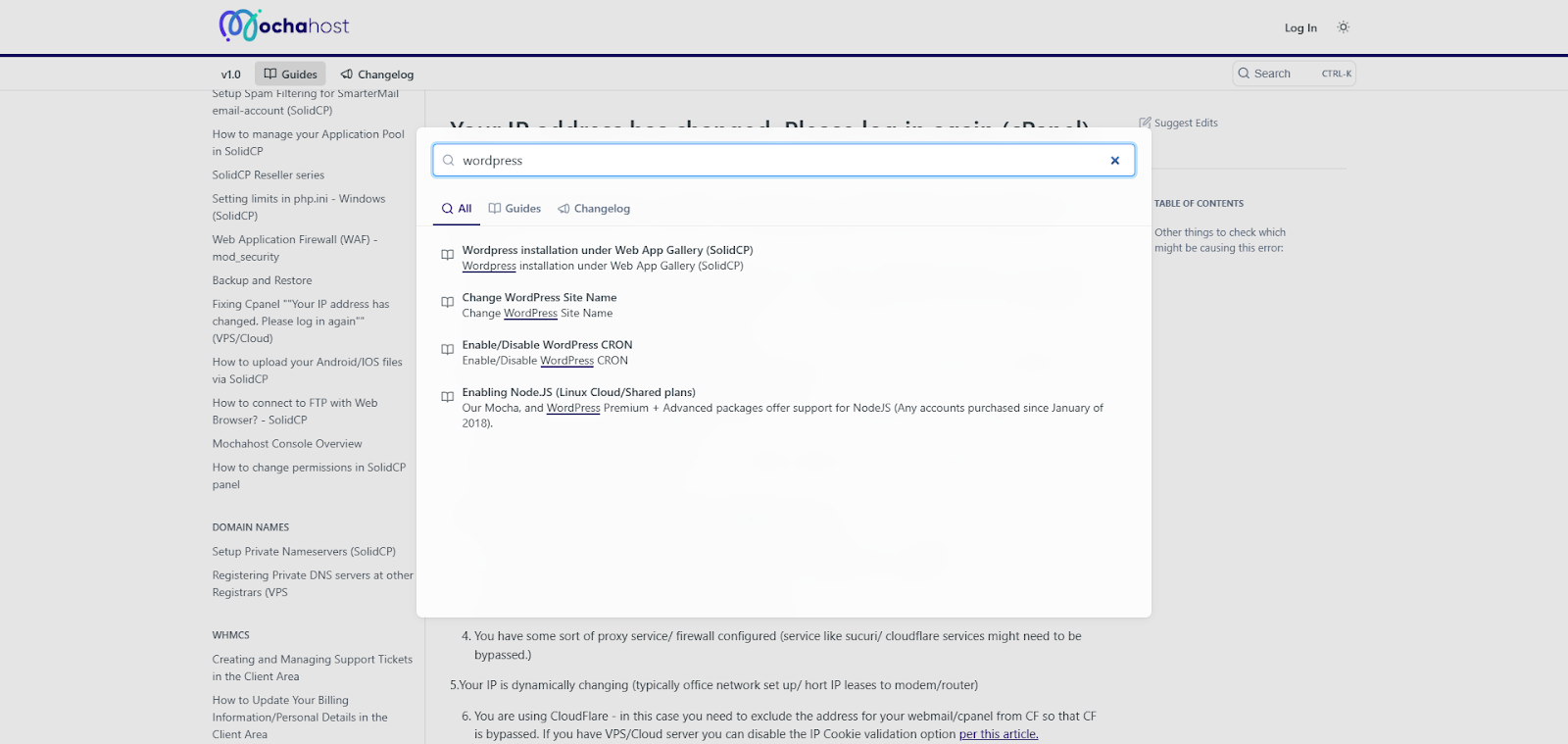
Task: Click the Mochahost logo
Action: click(283, 25)
